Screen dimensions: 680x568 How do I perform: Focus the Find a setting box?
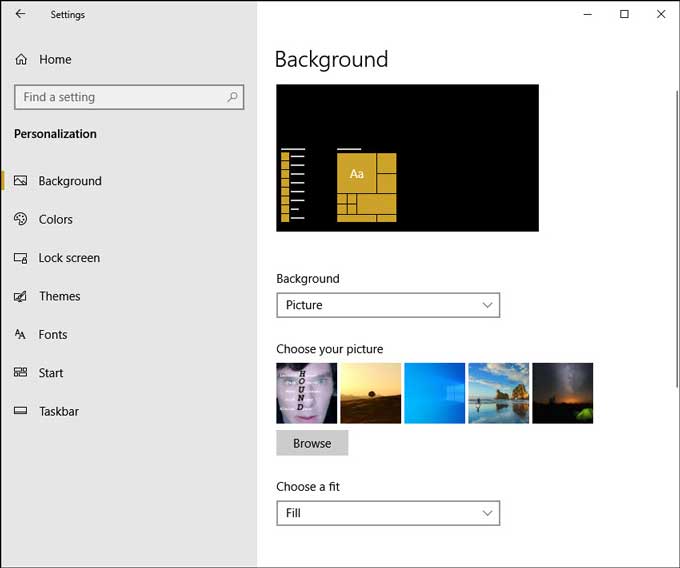click(129, 97)
